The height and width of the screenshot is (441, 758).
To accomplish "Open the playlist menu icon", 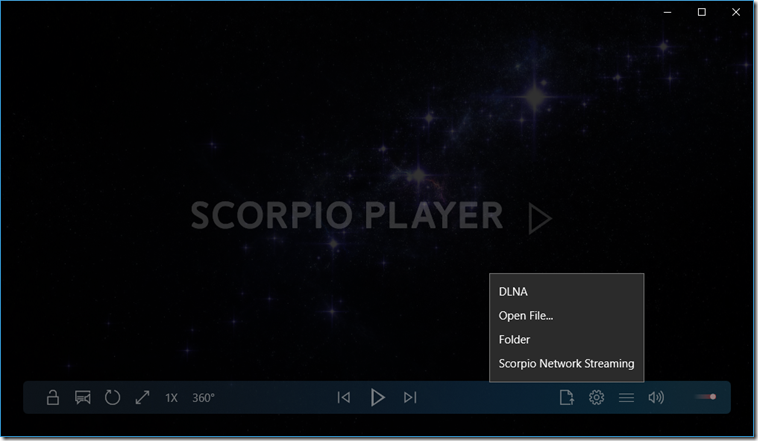I will click(x=626, y=398).
